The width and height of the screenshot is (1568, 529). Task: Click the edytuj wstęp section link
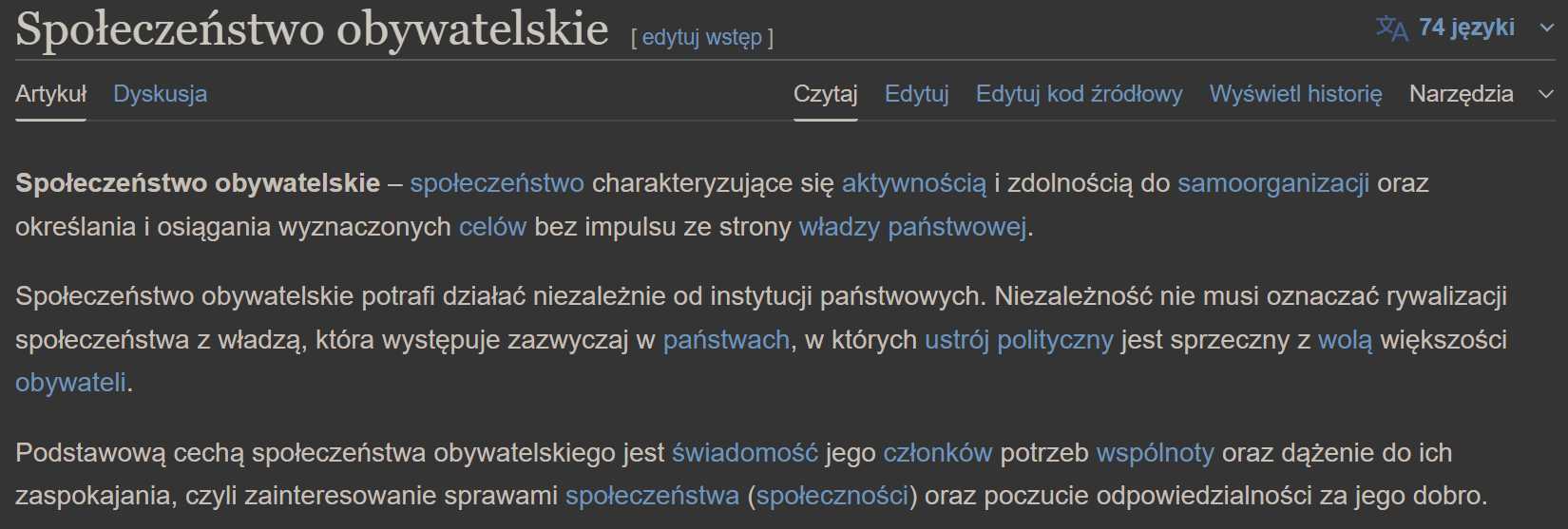click(x=701, y=37)
